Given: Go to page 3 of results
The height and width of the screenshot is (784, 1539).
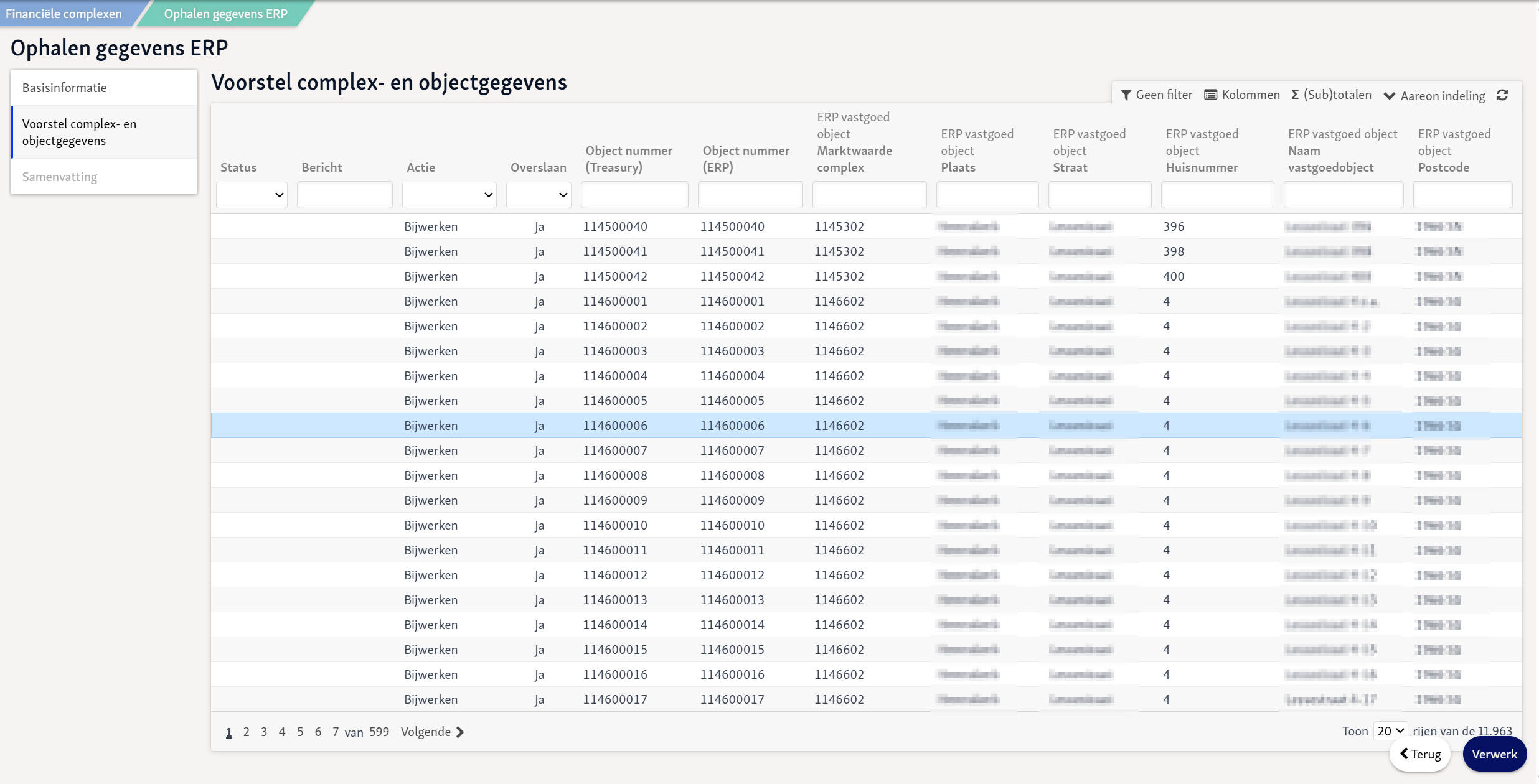Looking at the screenshot, I should 264,732.
